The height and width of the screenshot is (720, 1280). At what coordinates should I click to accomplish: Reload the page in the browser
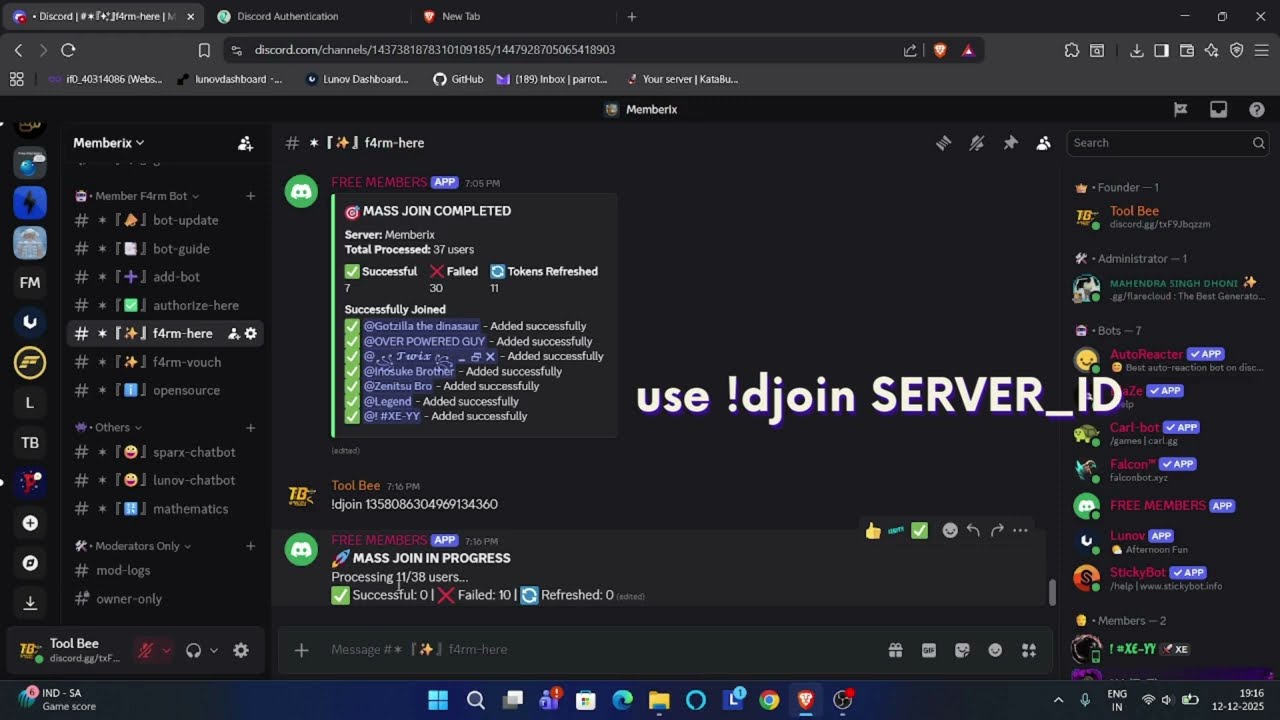pyautogui.click(x=68, y=50)
